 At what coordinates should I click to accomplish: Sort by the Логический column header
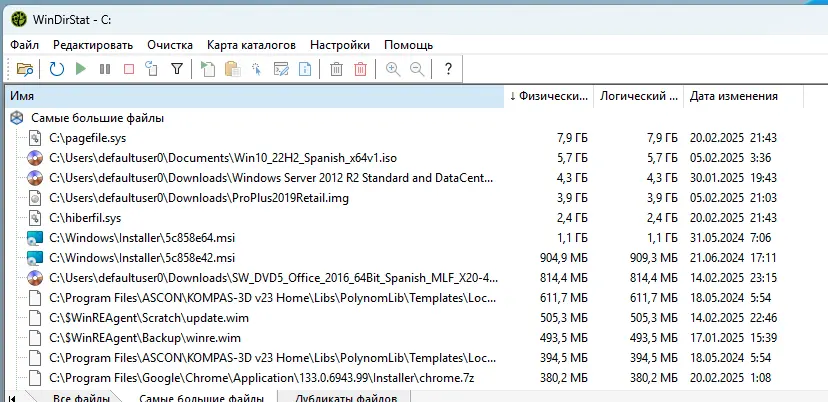(x=639, y=96)
